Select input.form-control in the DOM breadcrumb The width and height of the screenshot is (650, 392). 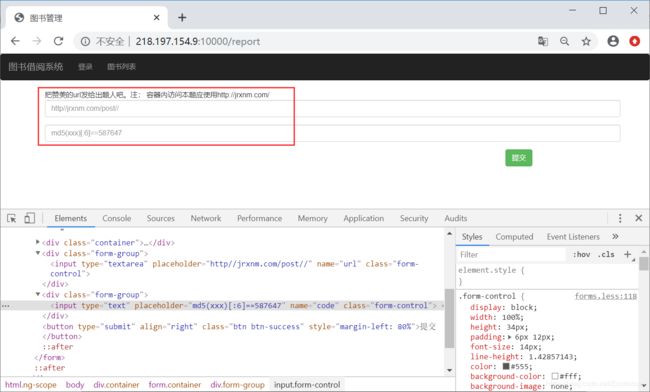click(307, 385)
